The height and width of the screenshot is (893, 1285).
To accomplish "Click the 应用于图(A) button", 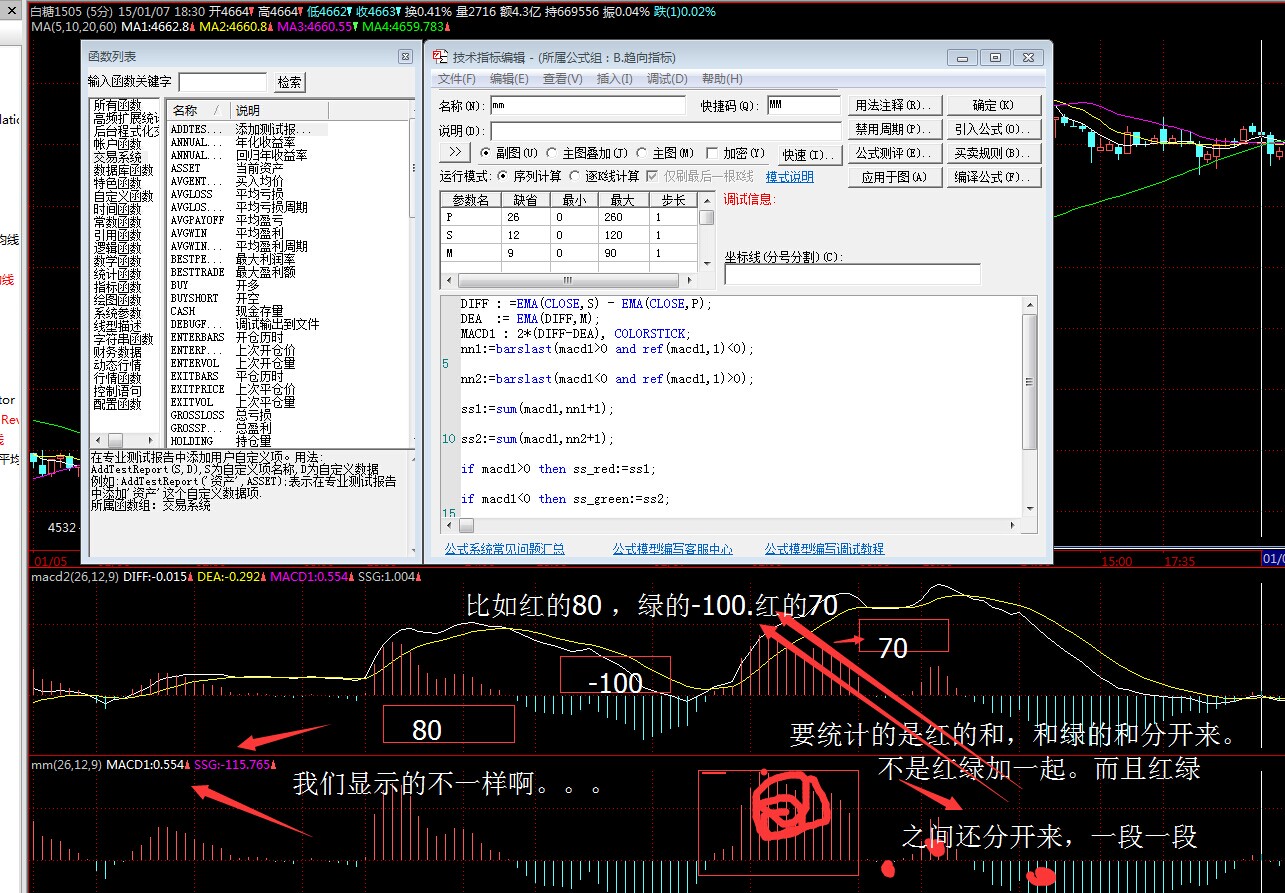I will (x=895, y=177).
